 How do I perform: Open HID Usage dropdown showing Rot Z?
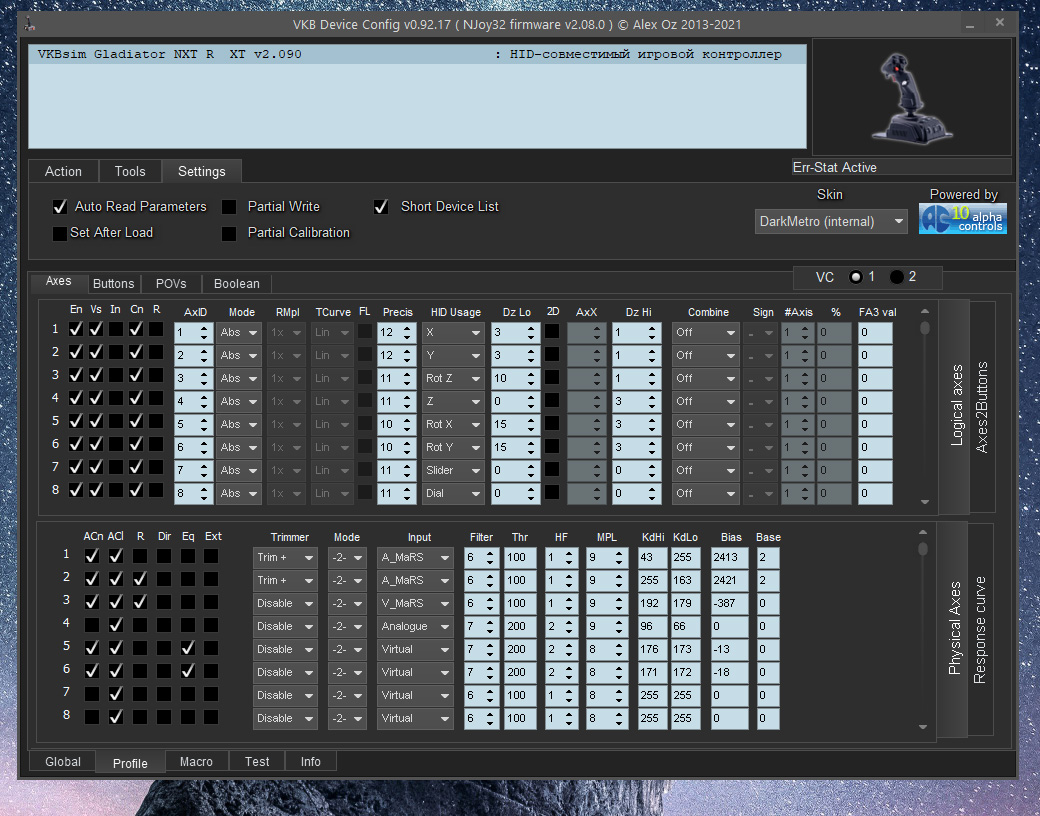[452, 378]
